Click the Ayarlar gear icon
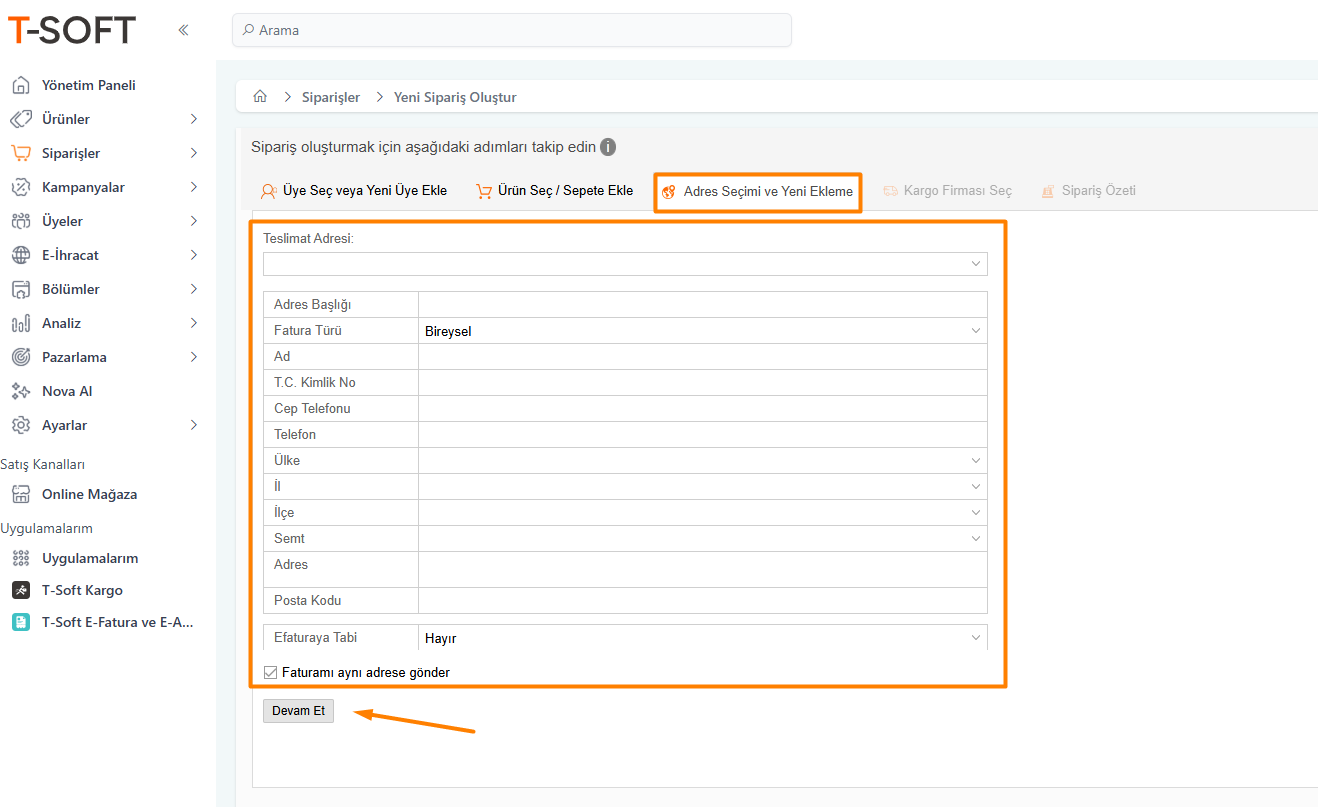The width and height of the screenshot is (1318, 807). pyautogui.click(x=21, y=425)
